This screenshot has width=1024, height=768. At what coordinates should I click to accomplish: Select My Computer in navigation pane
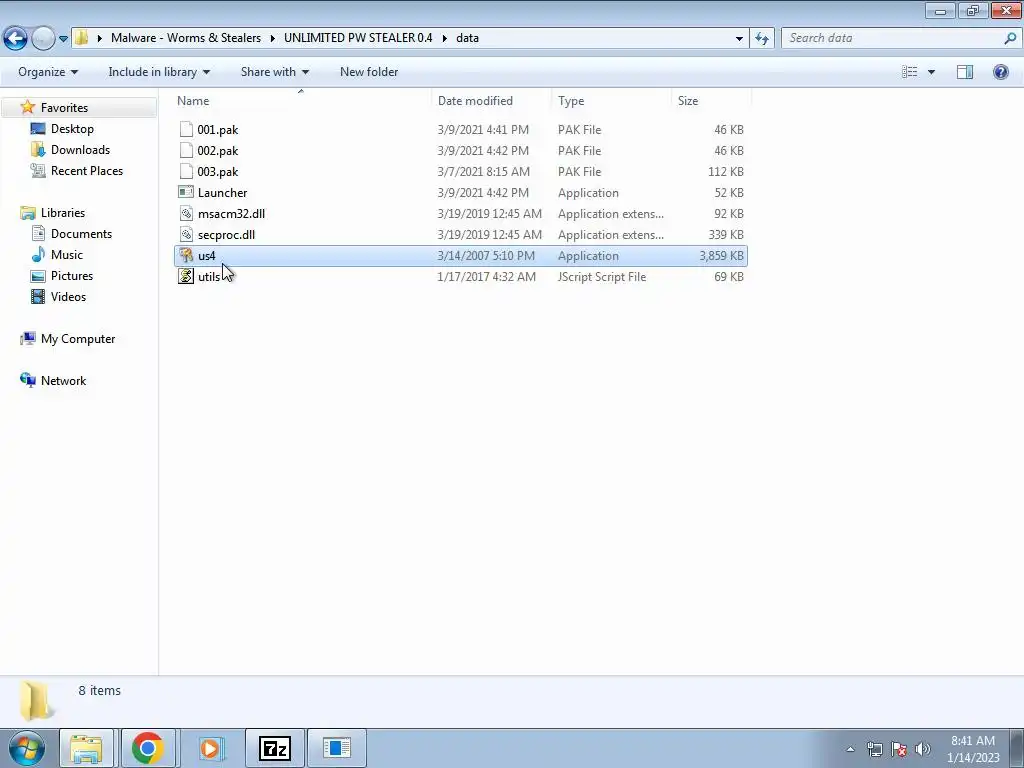point(78,339)
